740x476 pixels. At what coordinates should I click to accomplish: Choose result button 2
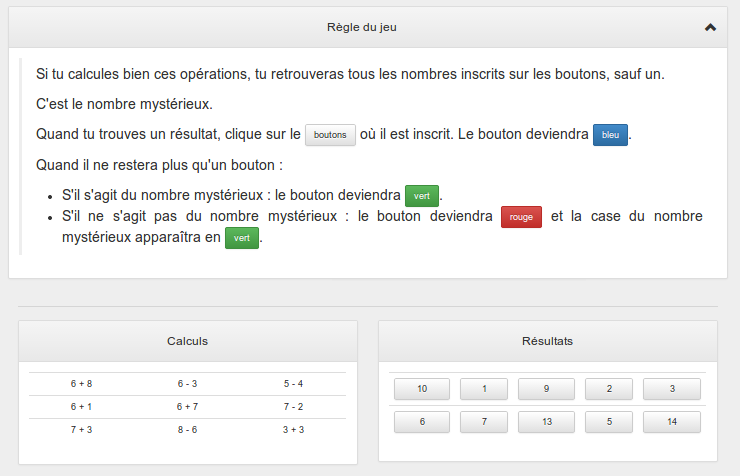(609, 389)
